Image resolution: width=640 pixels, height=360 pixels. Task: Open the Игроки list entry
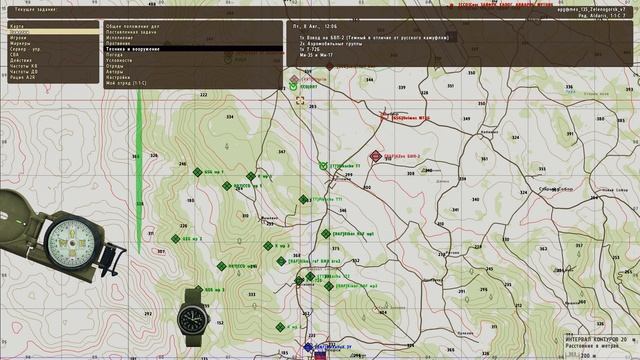pos(18,38)
